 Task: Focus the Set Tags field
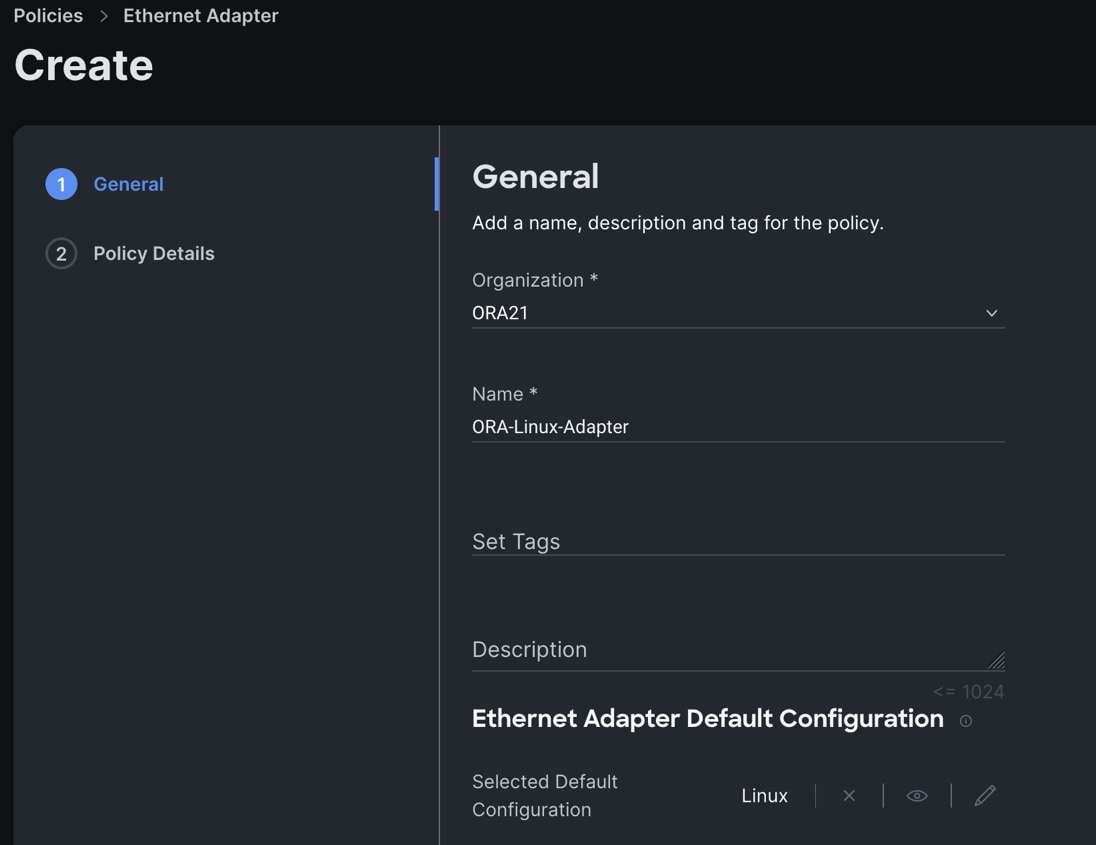pos(737,541)
